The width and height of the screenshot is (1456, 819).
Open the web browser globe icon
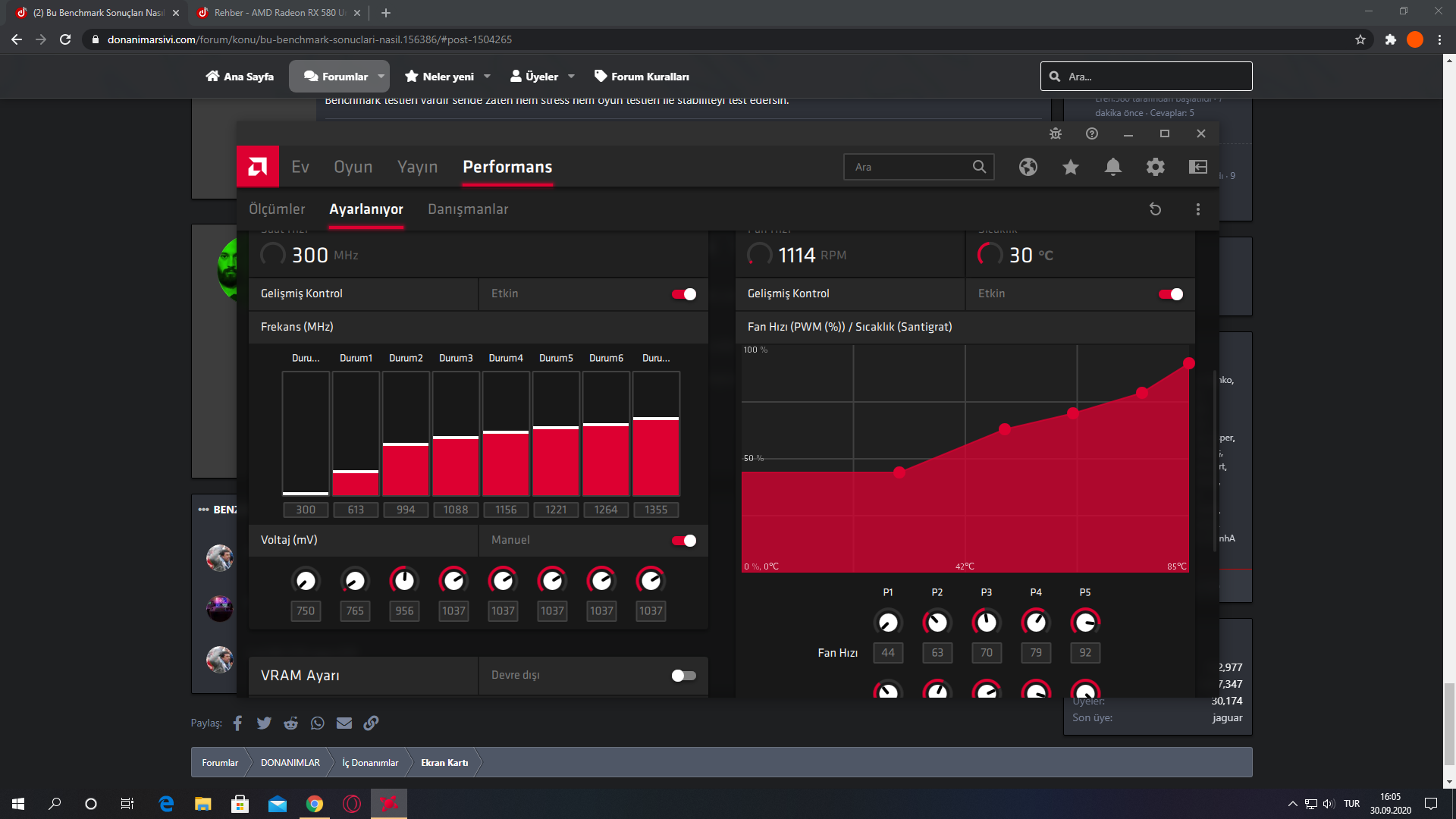pos(1028,167)
